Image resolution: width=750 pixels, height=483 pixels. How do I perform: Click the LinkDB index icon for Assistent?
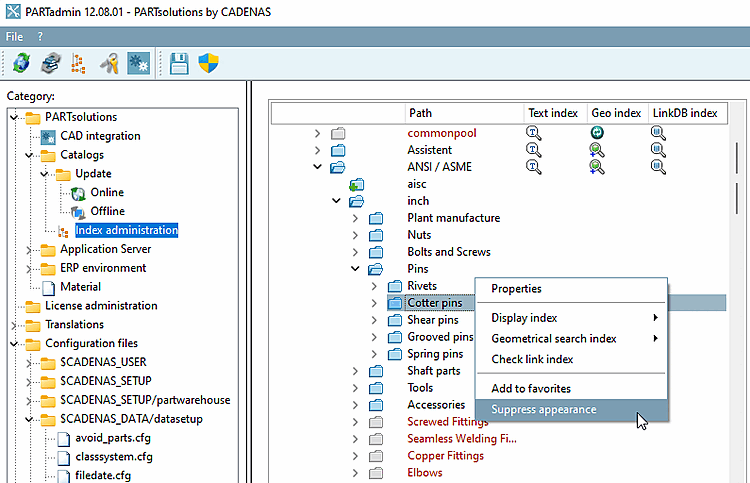tap(658, 150)
